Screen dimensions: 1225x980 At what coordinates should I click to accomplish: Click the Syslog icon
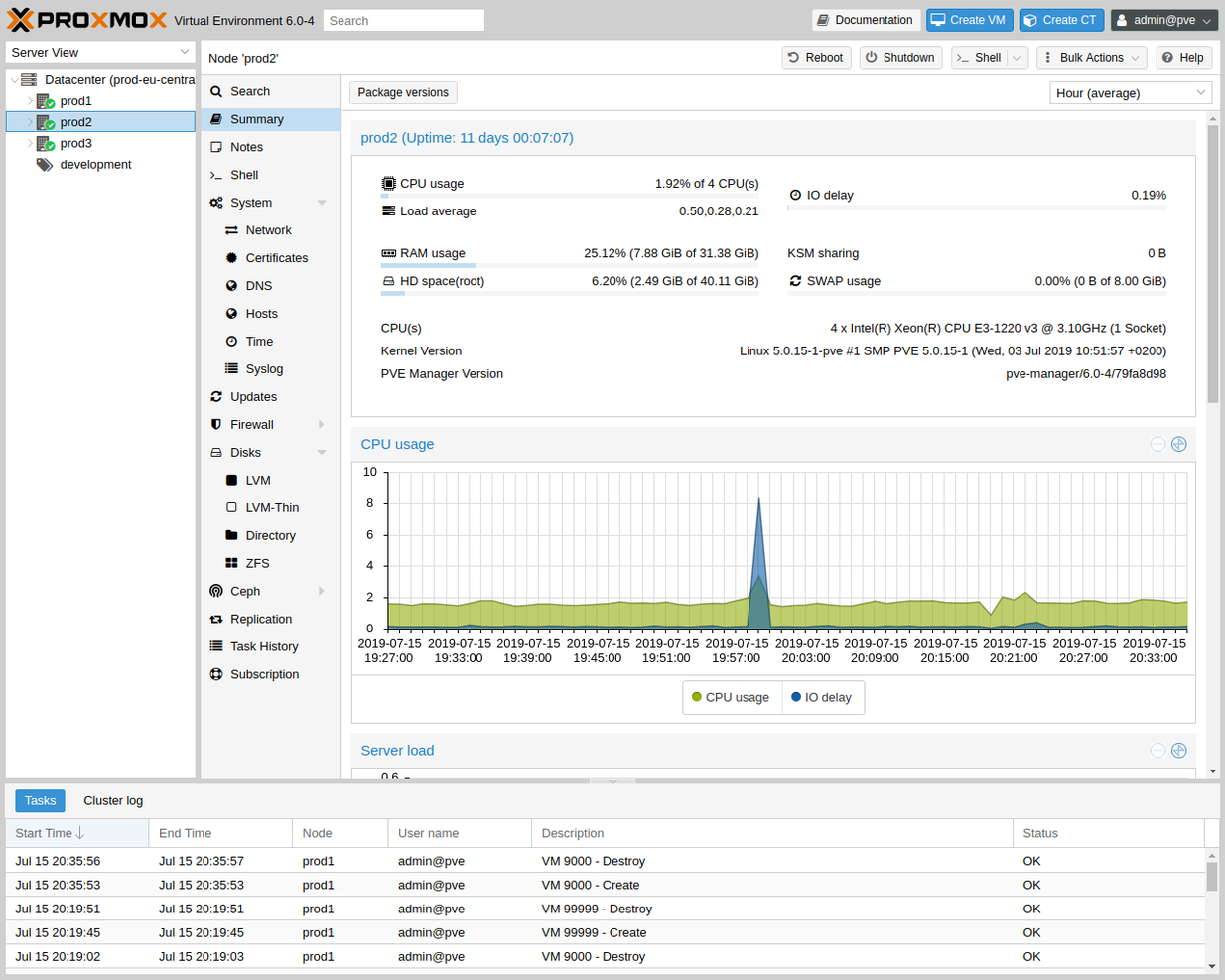pyautogui.click(x=230, y=368)
